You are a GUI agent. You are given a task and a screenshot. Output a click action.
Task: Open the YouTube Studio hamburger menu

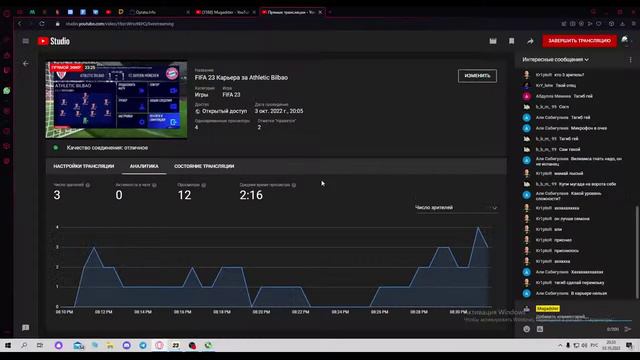(x=26, y=41)
